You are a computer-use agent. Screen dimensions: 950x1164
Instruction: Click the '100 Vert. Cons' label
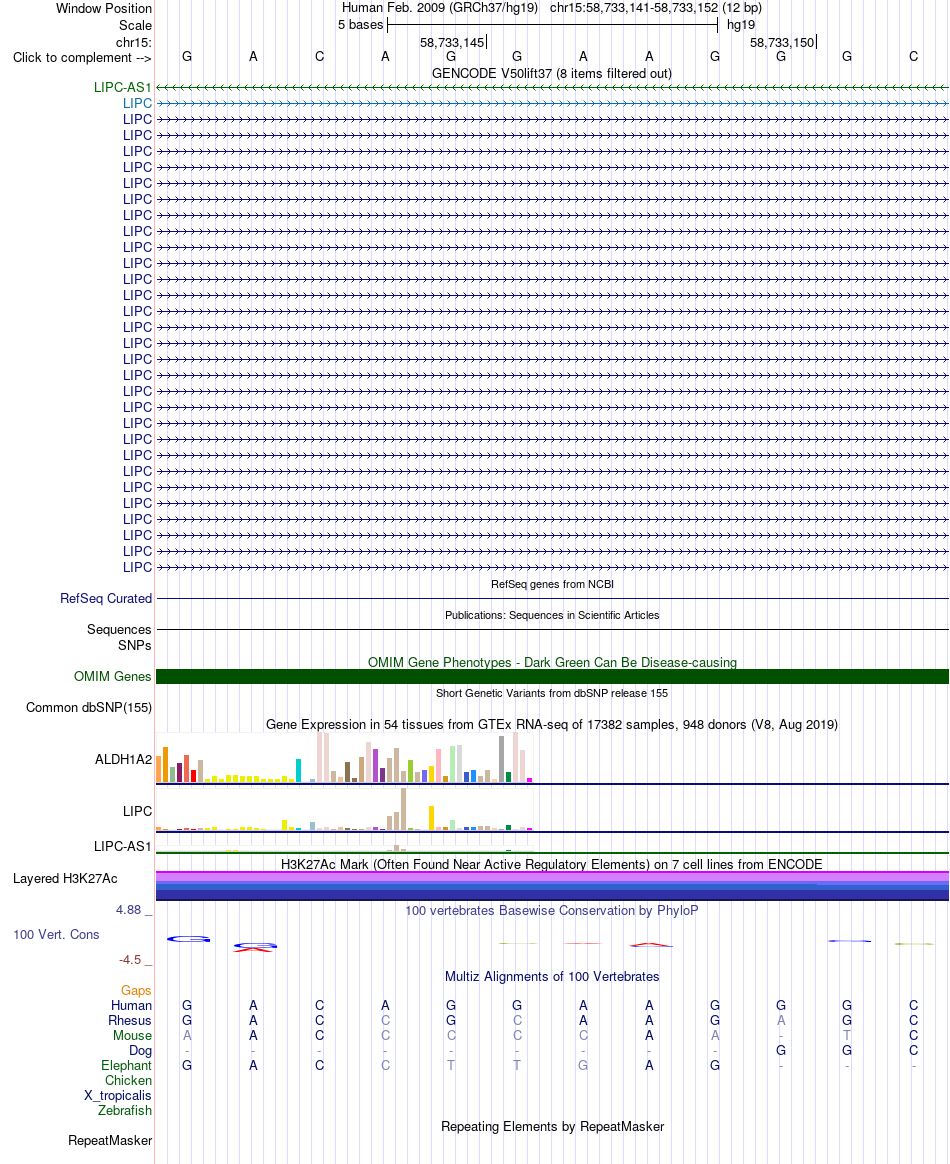[56, 935]
